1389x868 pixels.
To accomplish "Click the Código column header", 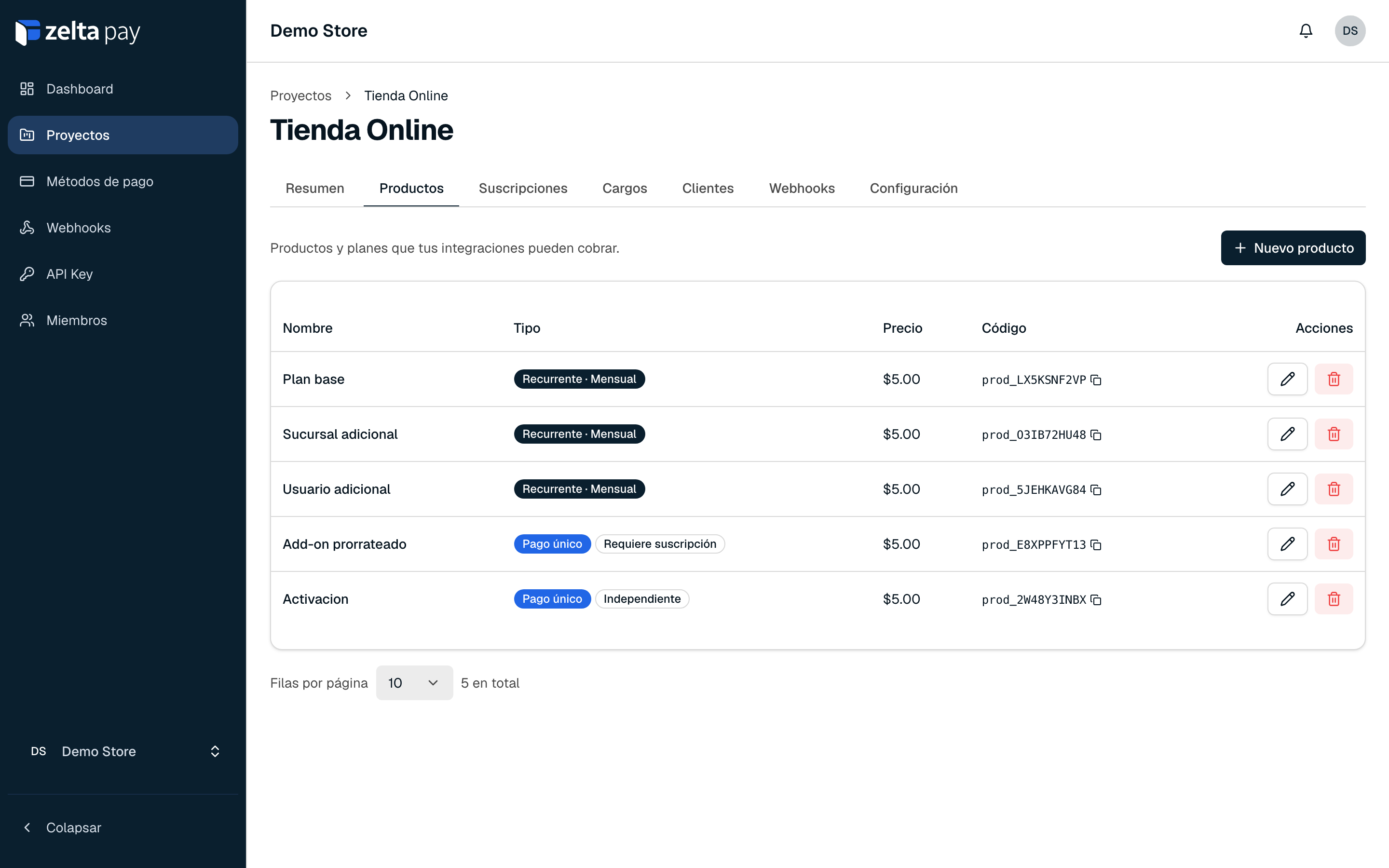I will [x=1004, y=328].
